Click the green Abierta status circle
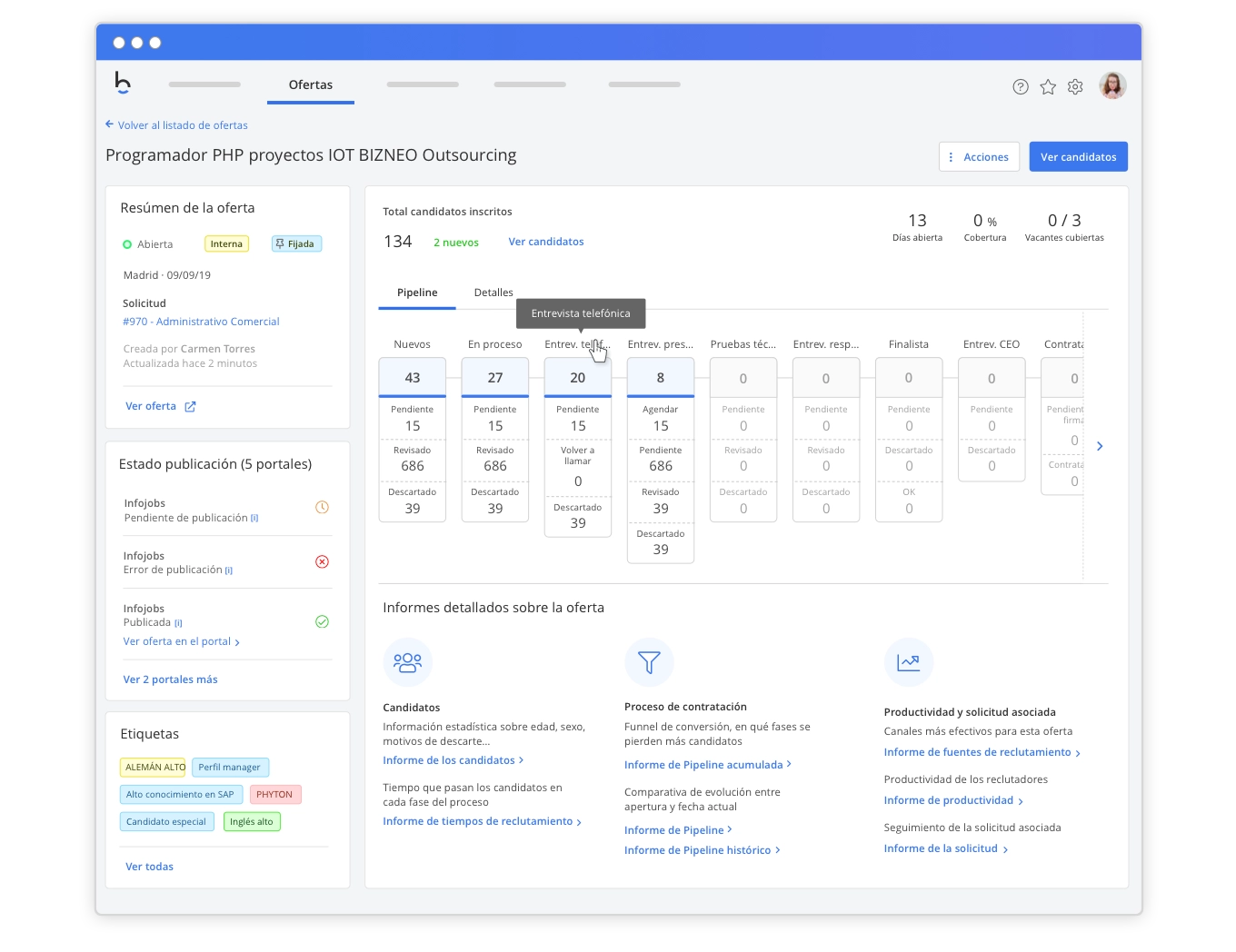Image resolution: width=1236 pixels, height=952 pixels. coord(127,244)
